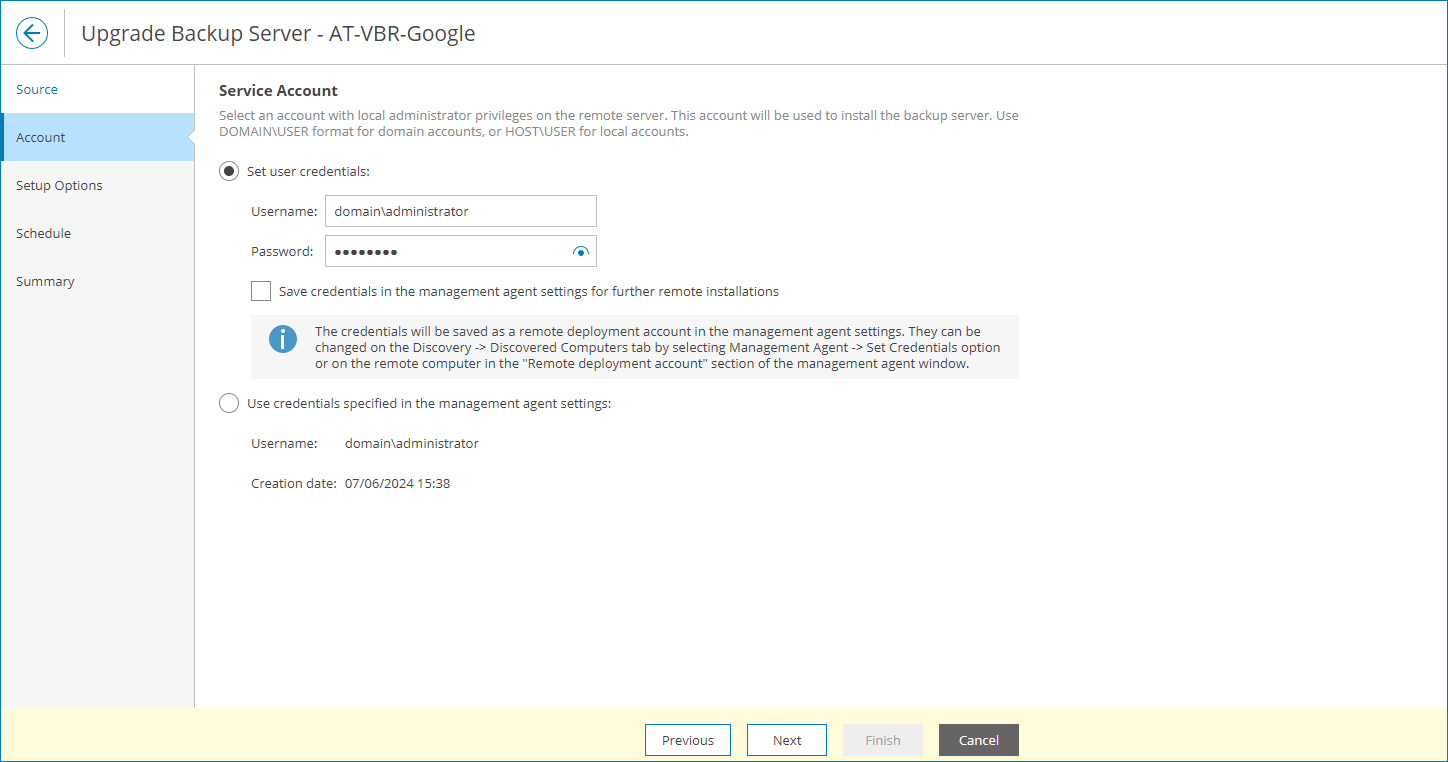Click the domain\administrator username shown under agent settings

point(410,443)
